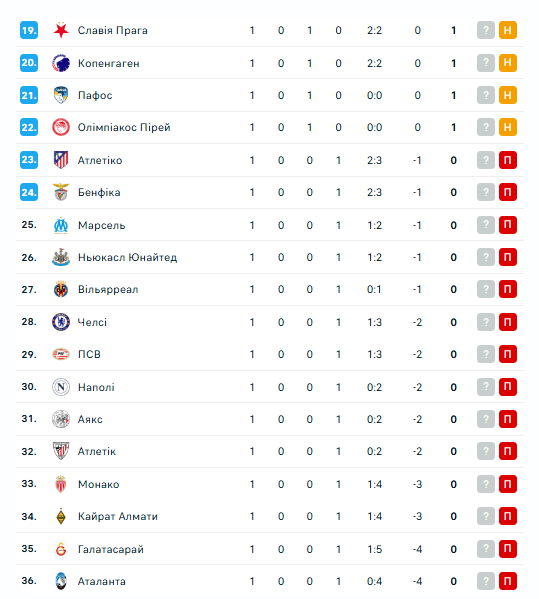
Task: Click the Аталанта club crest
Action: point(61,581)
